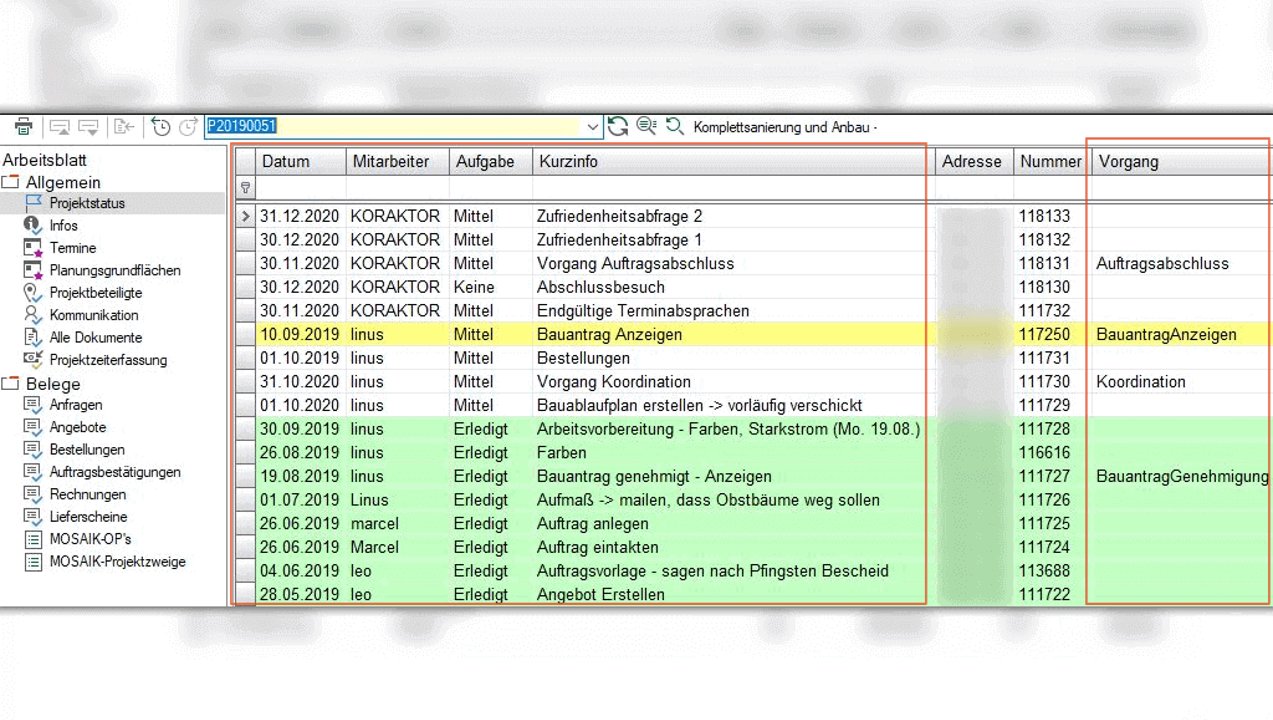Open Rechnungen under Belege
The height and width of the screenshot is (720, 1273).
88,495
